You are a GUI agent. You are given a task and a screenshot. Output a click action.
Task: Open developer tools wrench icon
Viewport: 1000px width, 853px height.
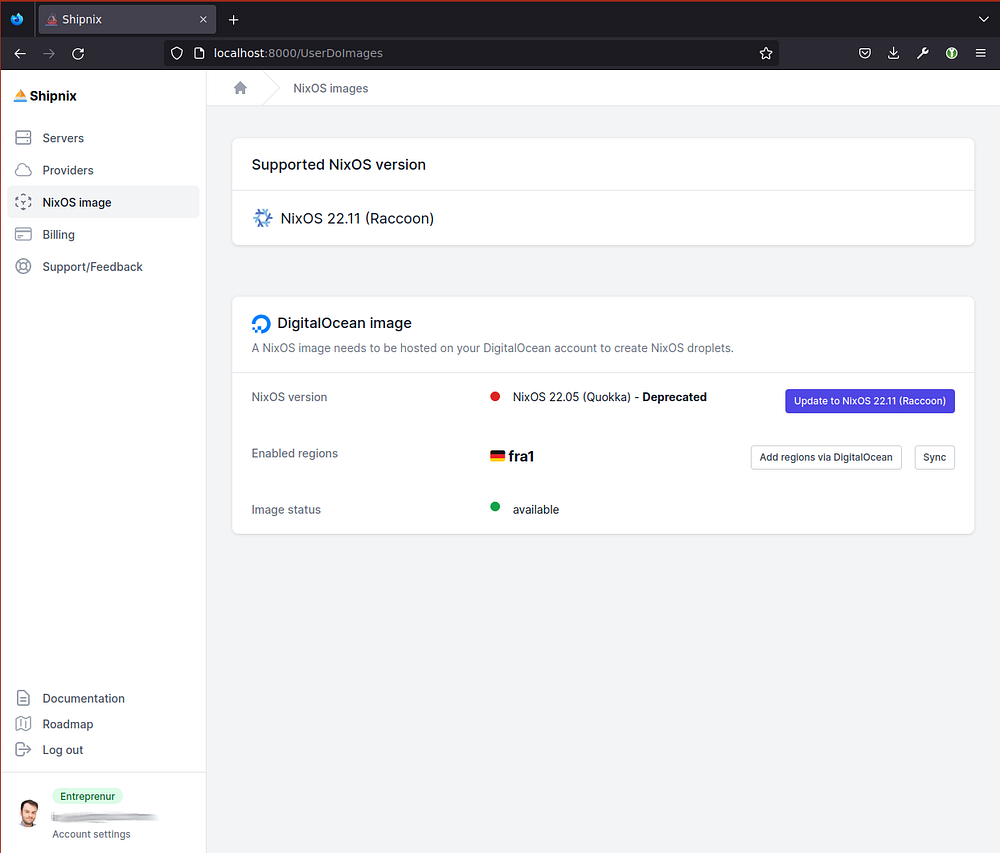tap(923, 54)
